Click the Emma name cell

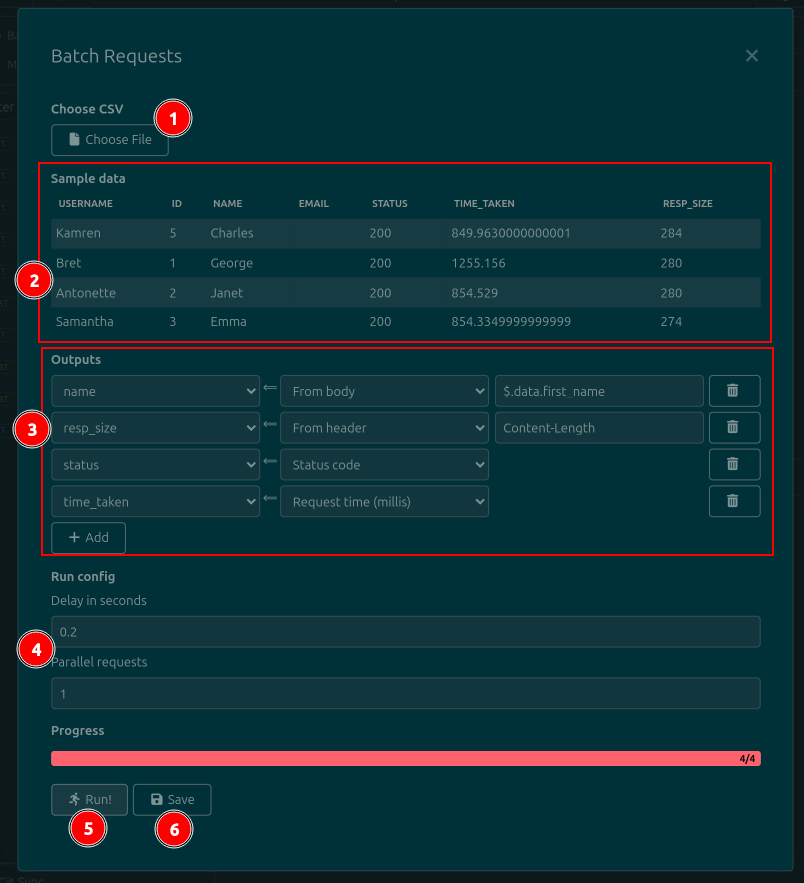pos(228,322)
